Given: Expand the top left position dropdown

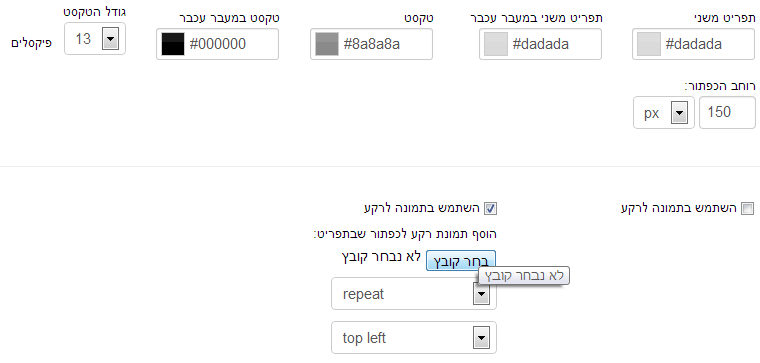Looking at the screenshot, I should click(x=414, y=338).
